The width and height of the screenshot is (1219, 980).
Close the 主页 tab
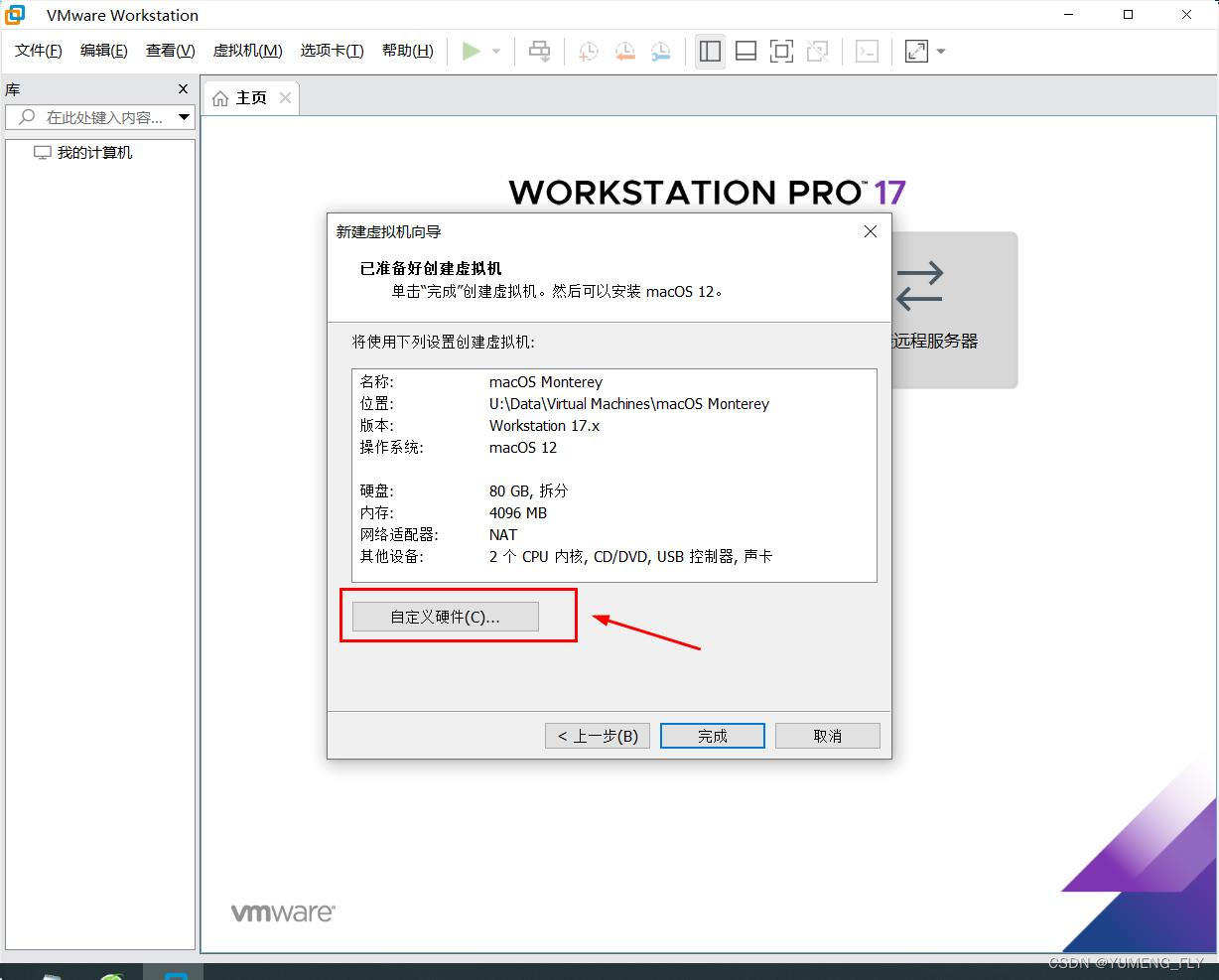(285, 97)
